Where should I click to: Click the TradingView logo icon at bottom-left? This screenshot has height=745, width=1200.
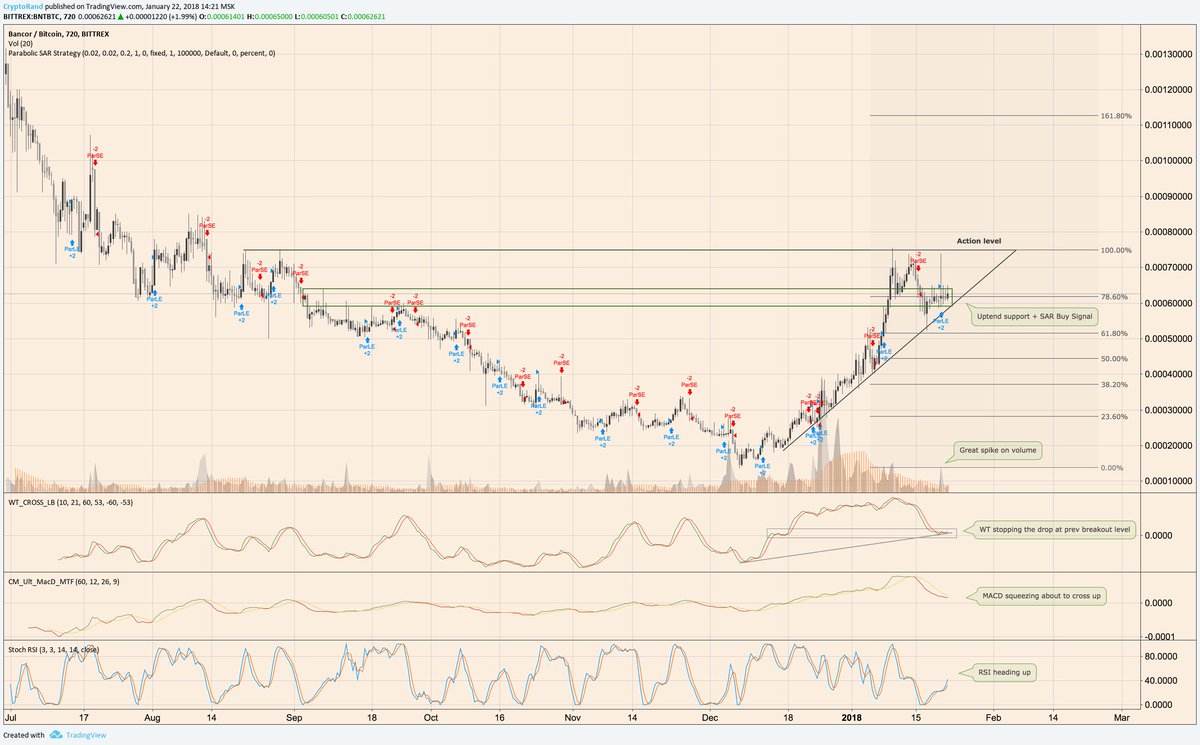58,736
